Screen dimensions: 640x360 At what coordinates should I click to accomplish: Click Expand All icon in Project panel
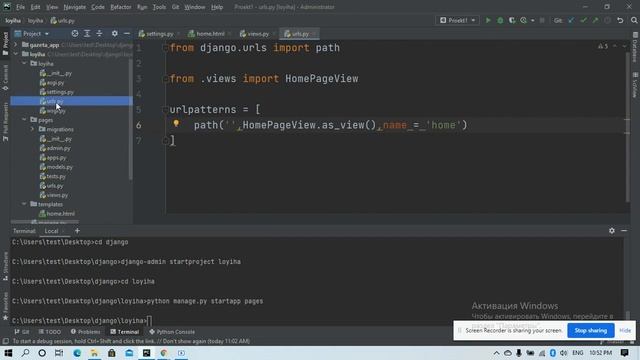coord(87,33)
